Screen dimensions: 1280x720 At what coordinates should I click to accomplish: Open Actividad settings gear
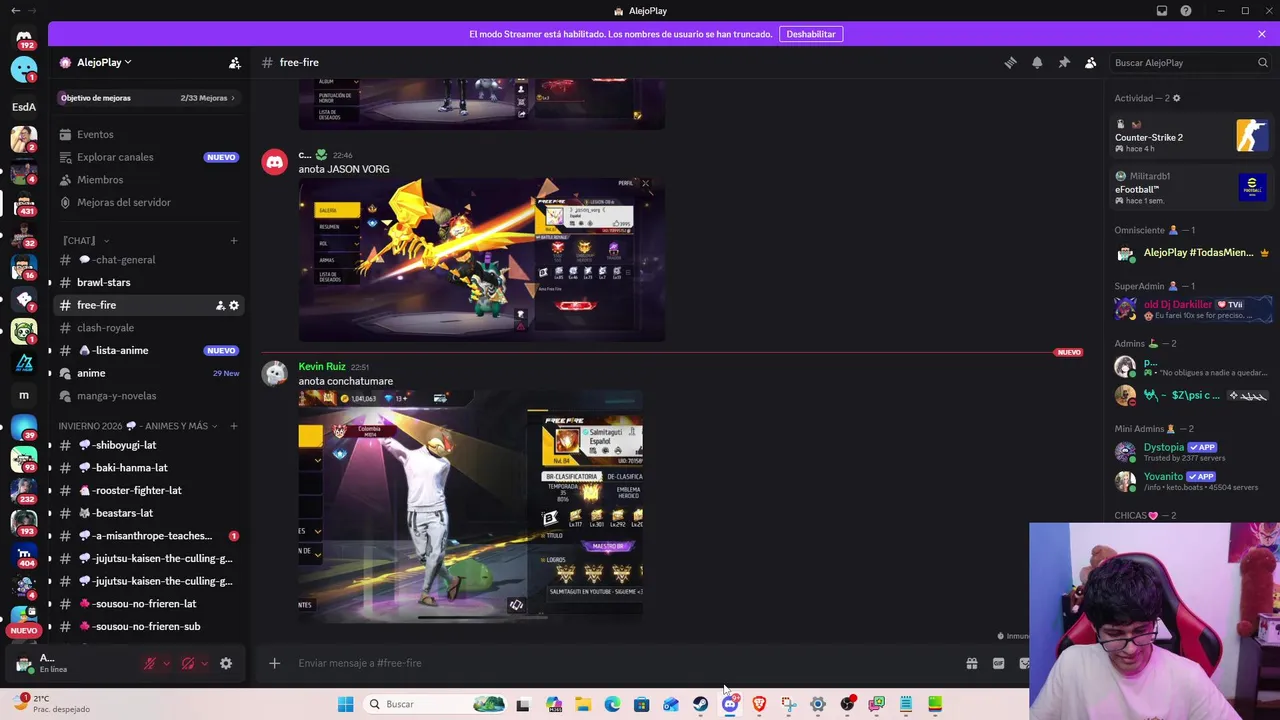tap(1176, 98)
